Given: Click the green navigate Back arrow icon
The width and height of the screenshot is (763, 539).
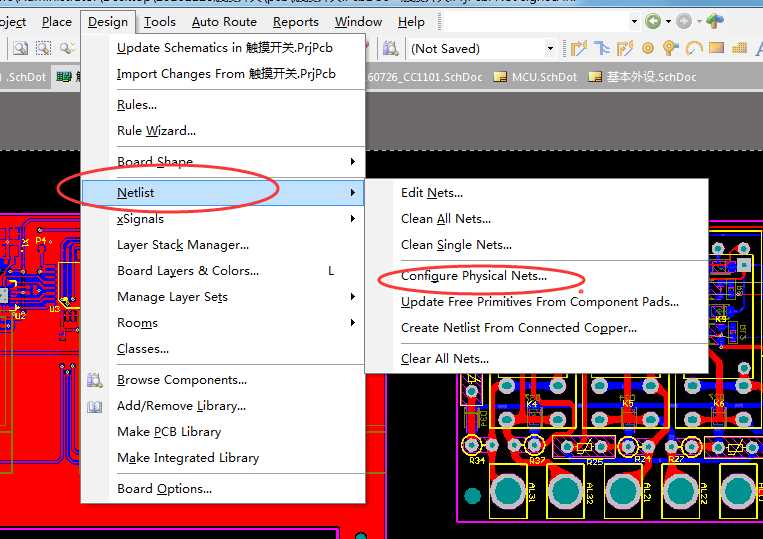Looking at the screenshot, I should coord(653,21).
